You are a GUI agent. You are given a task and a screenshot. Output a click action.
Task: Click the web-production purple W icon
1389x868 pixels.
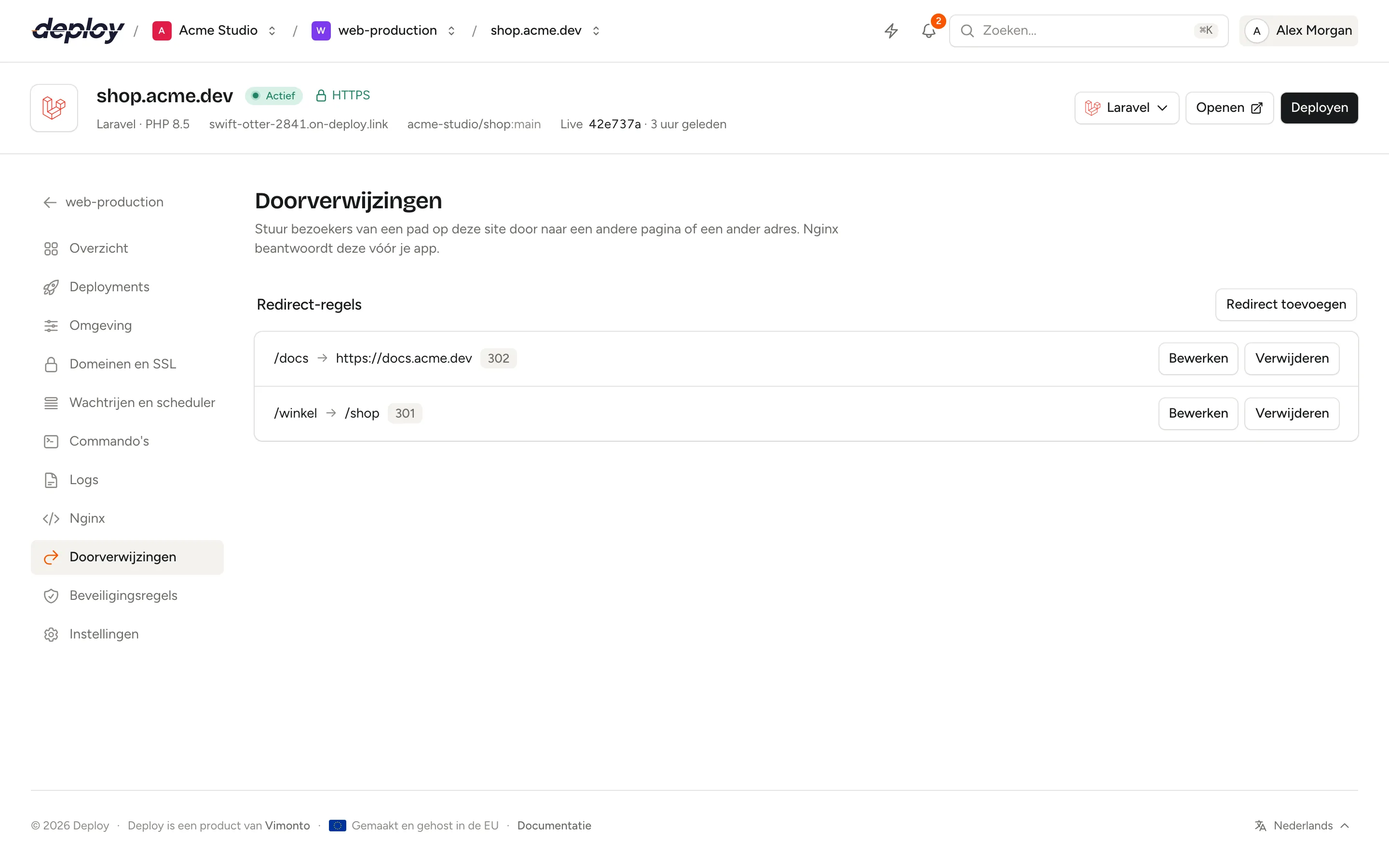coord(321,30)
